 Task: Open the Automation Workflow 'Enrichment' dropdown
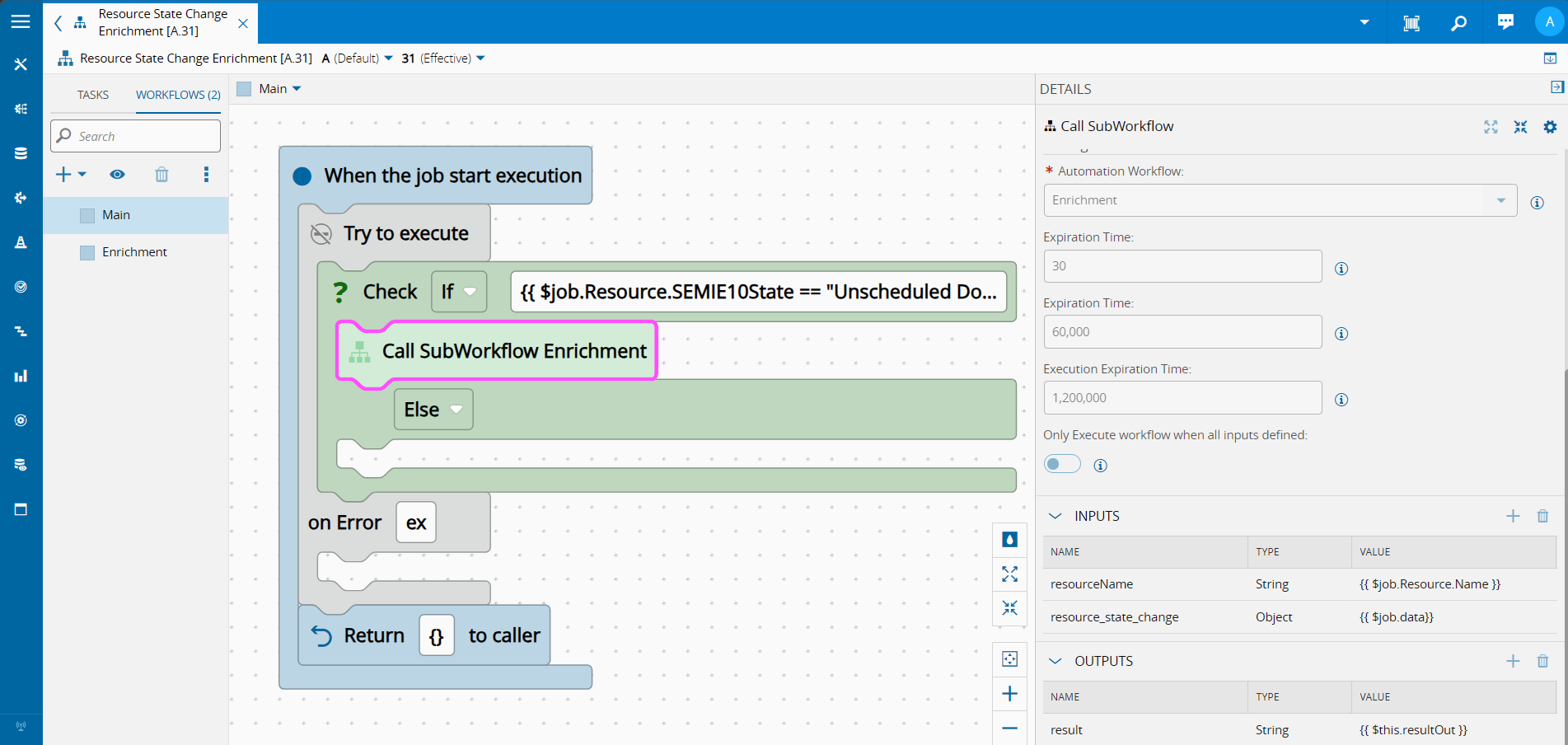[x=1501, y=199]
